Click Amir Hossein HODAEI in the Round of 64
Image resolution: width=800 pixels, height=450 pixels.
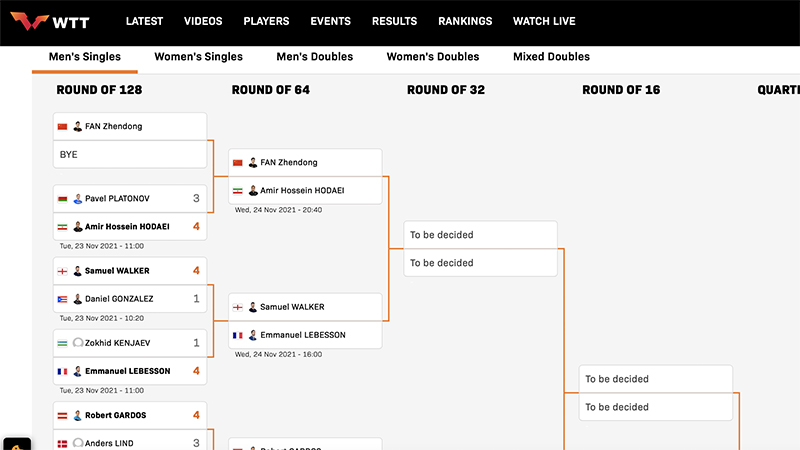coord(303,191)
